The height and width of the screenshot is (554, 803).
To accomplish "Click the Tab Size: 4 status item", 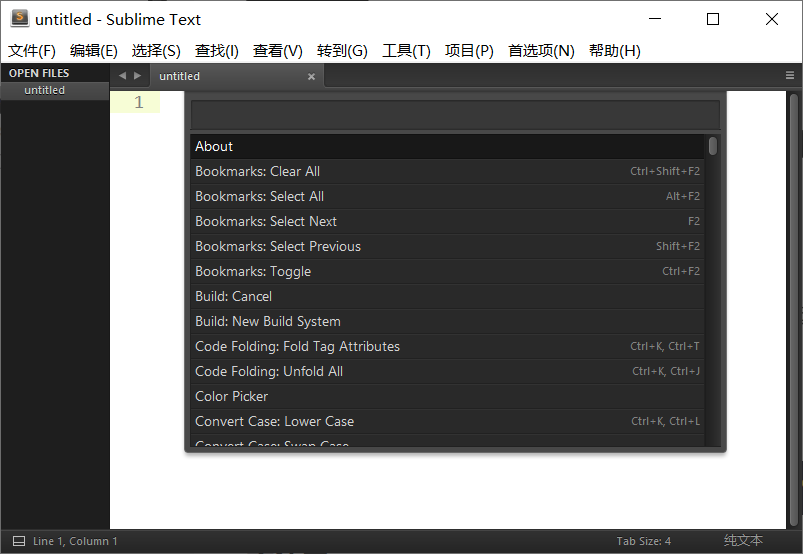I will (643, 541).
